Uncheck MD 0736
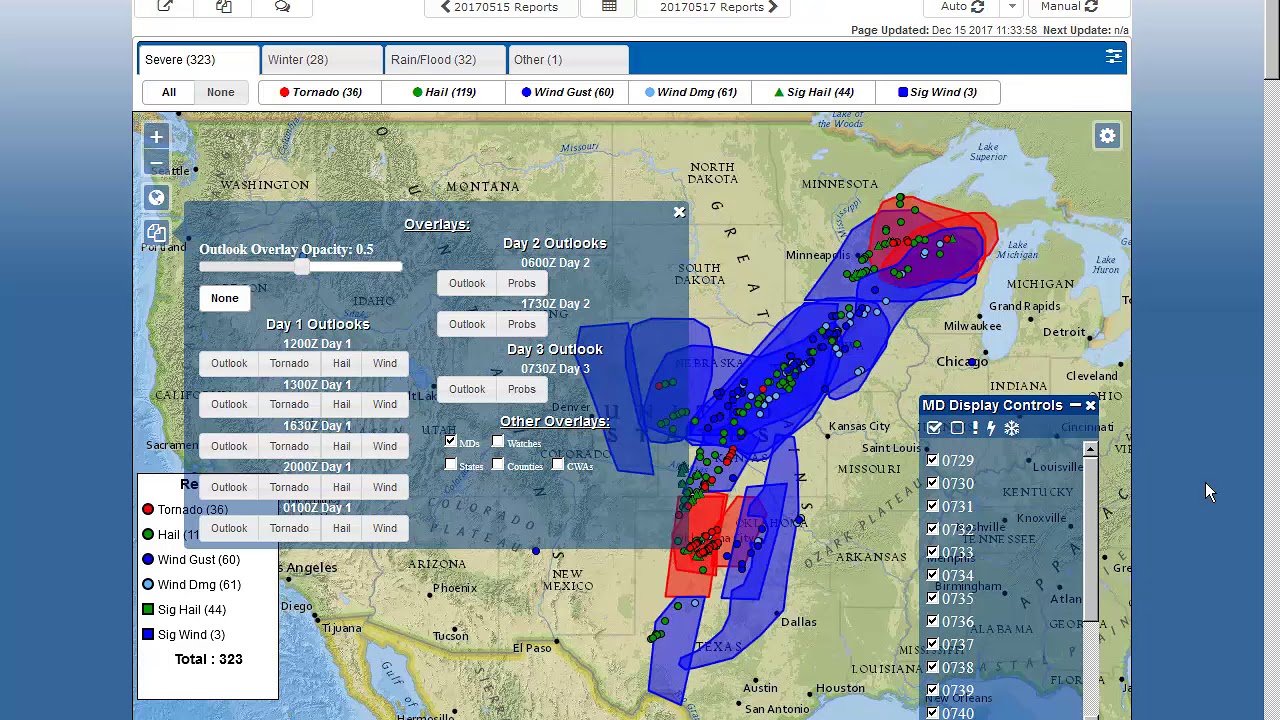This screenshot has height=720, width=1280. pyautogui.click(x=933, y=621)
